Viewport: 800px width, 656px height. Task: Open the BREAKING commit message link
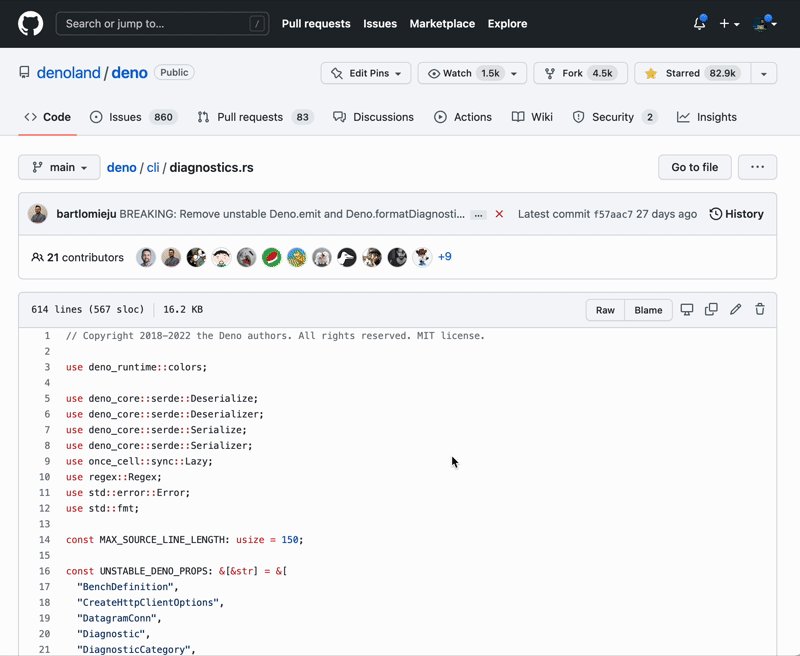[292, 214]
